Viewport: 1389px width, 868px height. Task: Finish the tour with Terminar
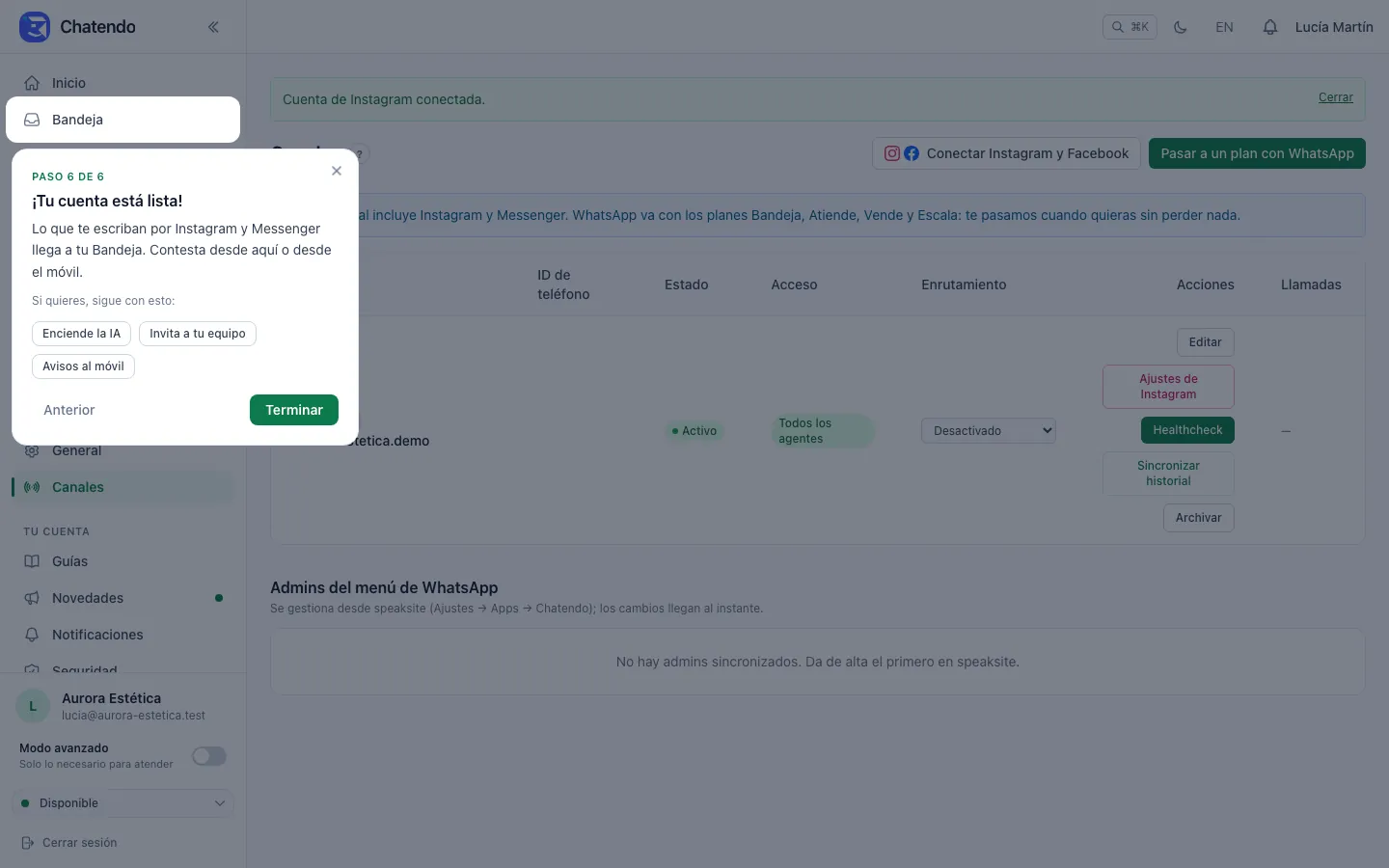[294, 410]
